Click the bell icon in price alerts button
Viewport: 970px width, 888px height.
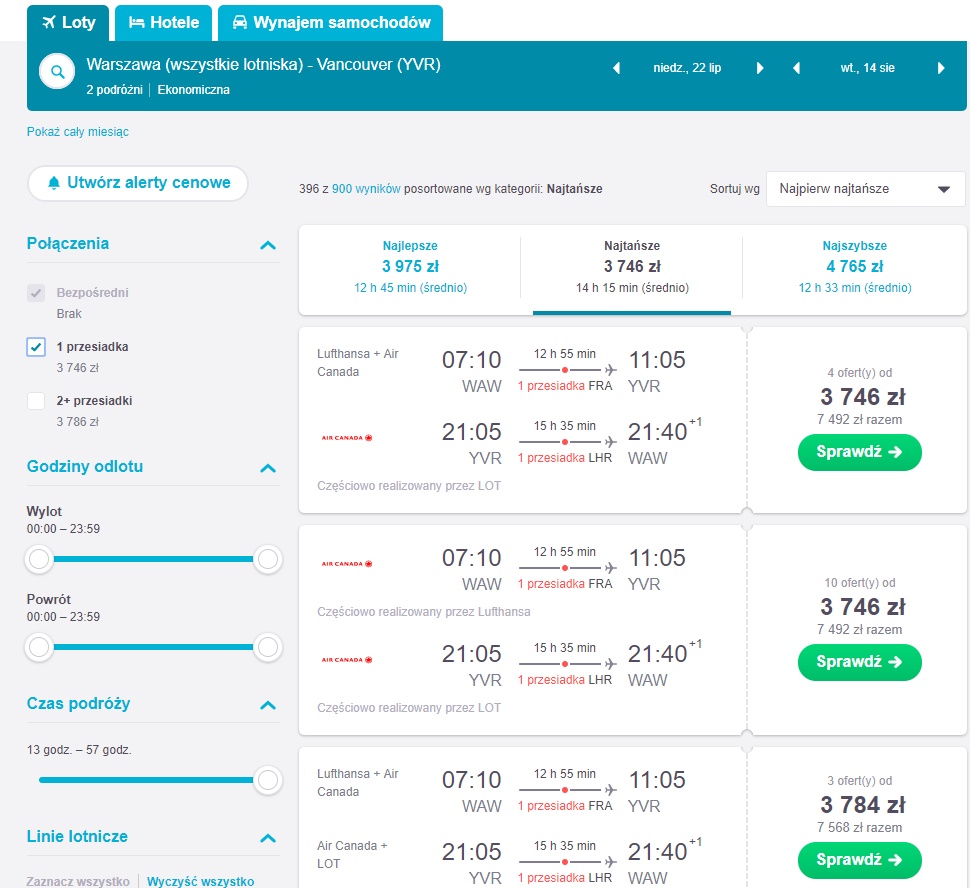pyautogui.click(x=54, y=183)
